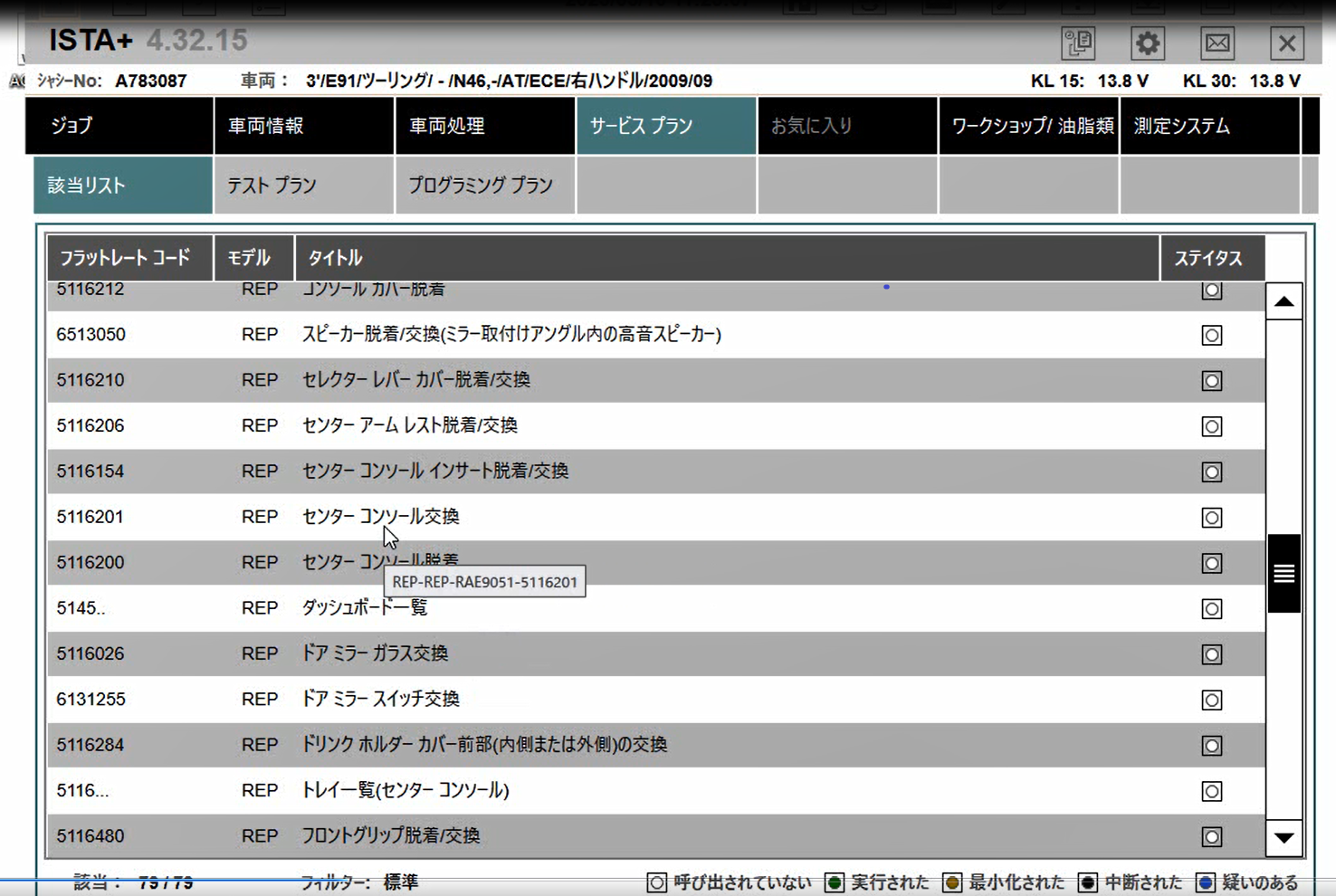Click status icon for ダッシュボード一覧 row
This screenshot has height=896, width=1336.
(x=1212, y=609)
